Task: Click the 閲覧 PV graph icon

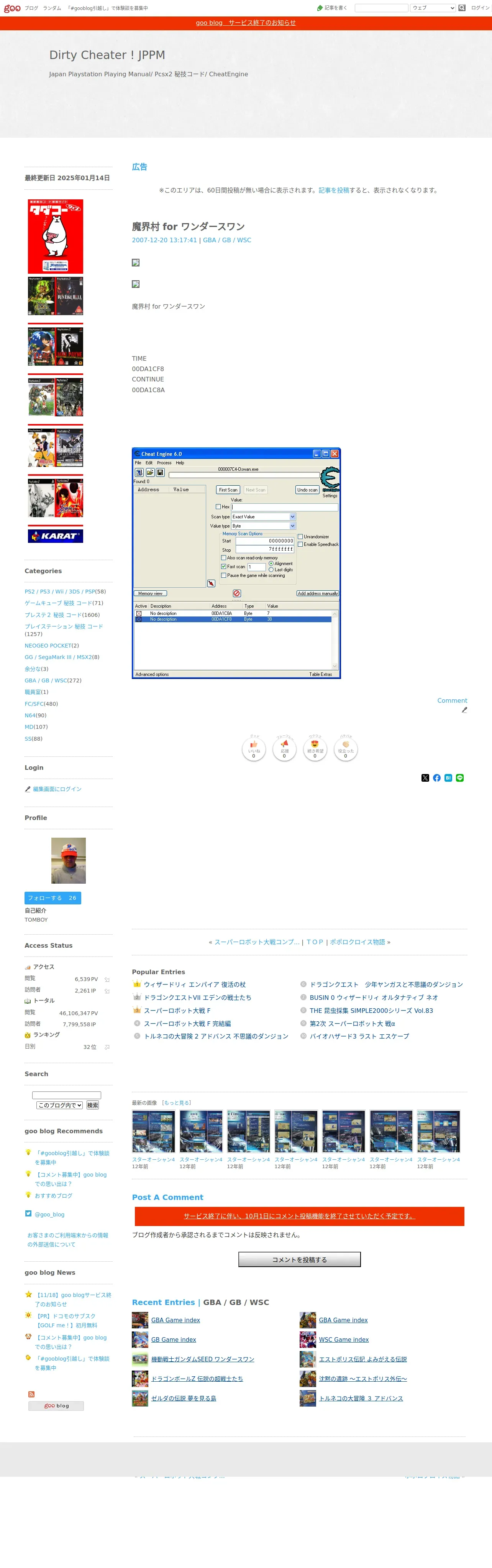Action: 107,980
